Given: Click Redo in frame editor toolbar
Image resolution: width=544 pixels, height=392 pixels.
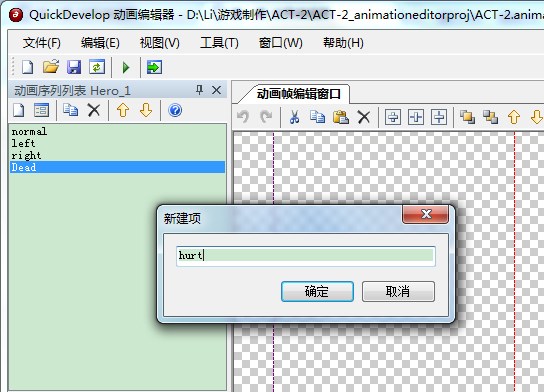Looking at the screenshot, I should [266, 117].
